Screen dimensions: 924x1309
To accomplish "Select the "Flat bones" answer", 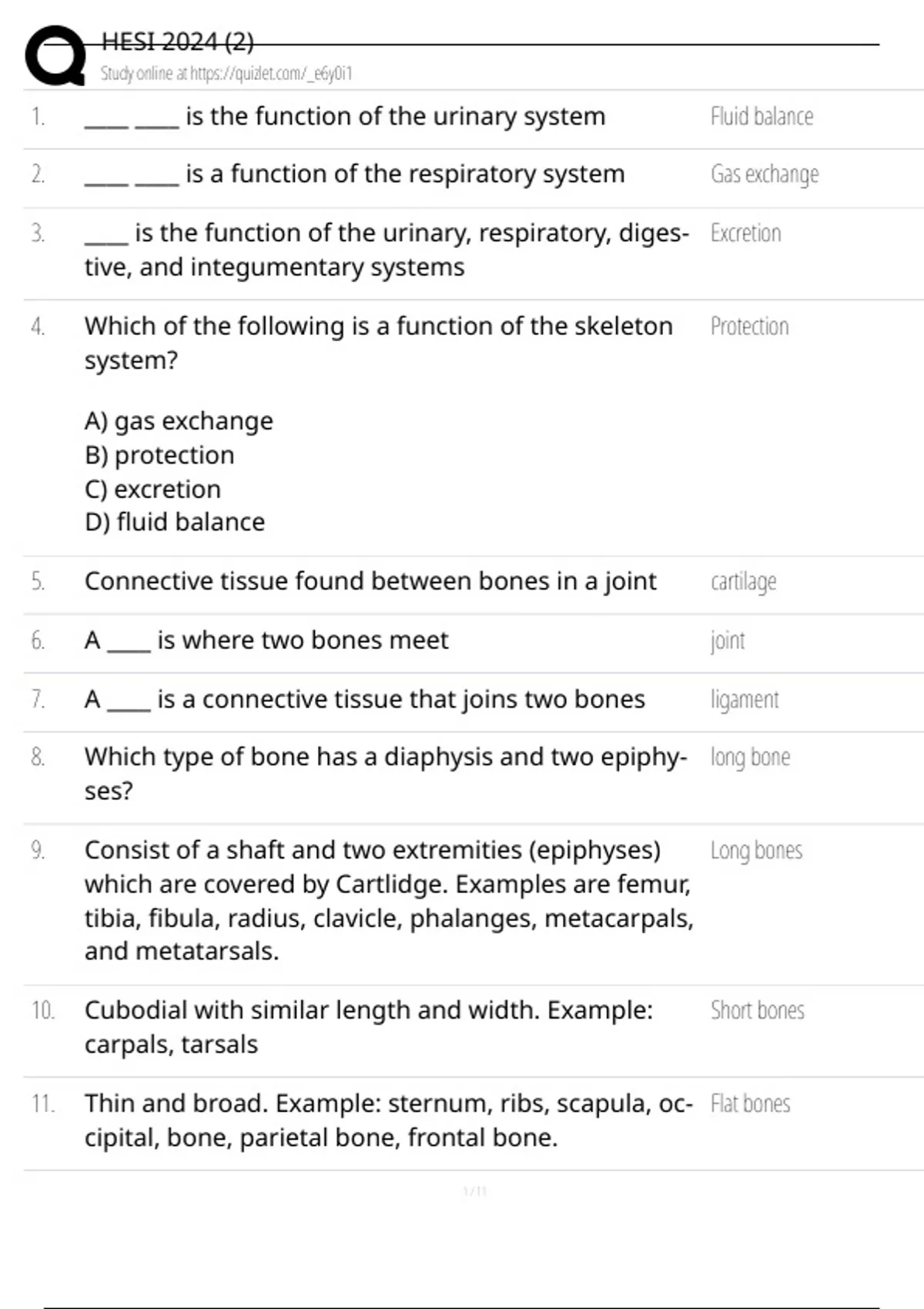I will tap(750, 1104).
